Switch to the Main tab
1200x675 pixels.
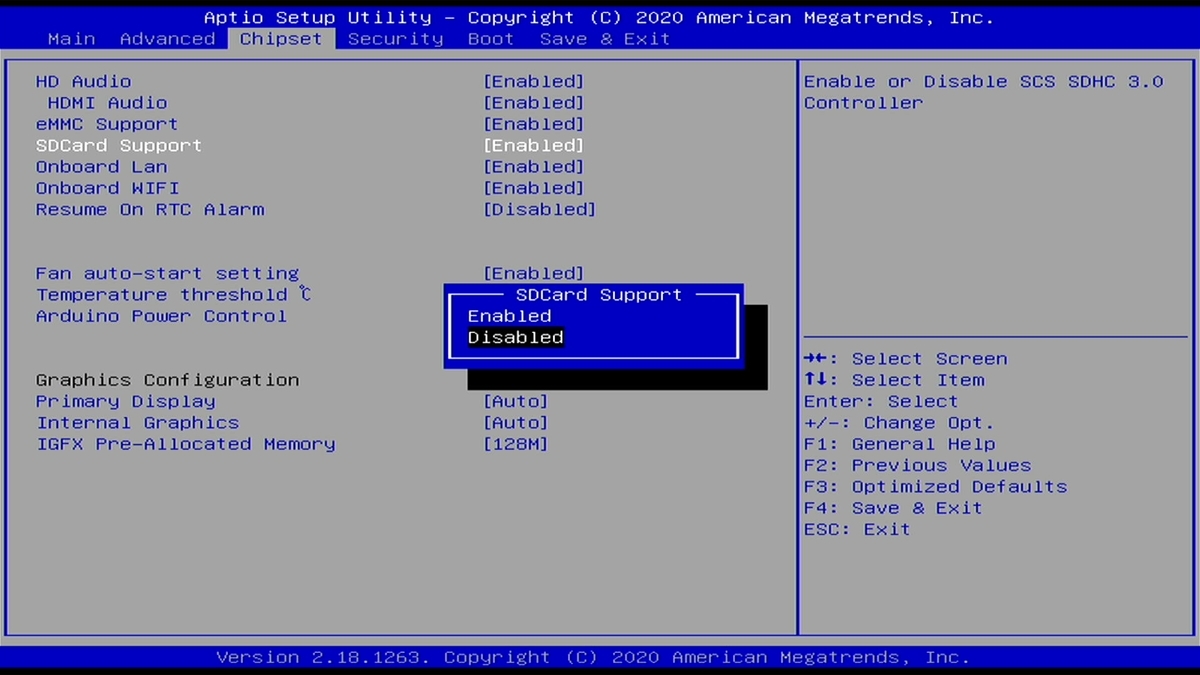pyautogui.click(x=71, y=38)
